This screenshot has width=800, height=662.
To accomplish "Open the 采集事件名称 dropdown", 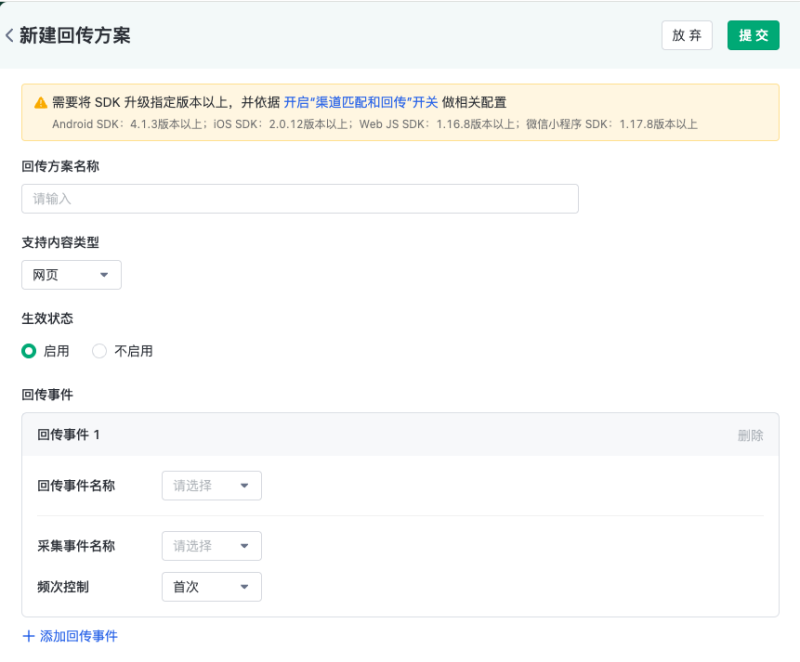I will click(212, 546).
